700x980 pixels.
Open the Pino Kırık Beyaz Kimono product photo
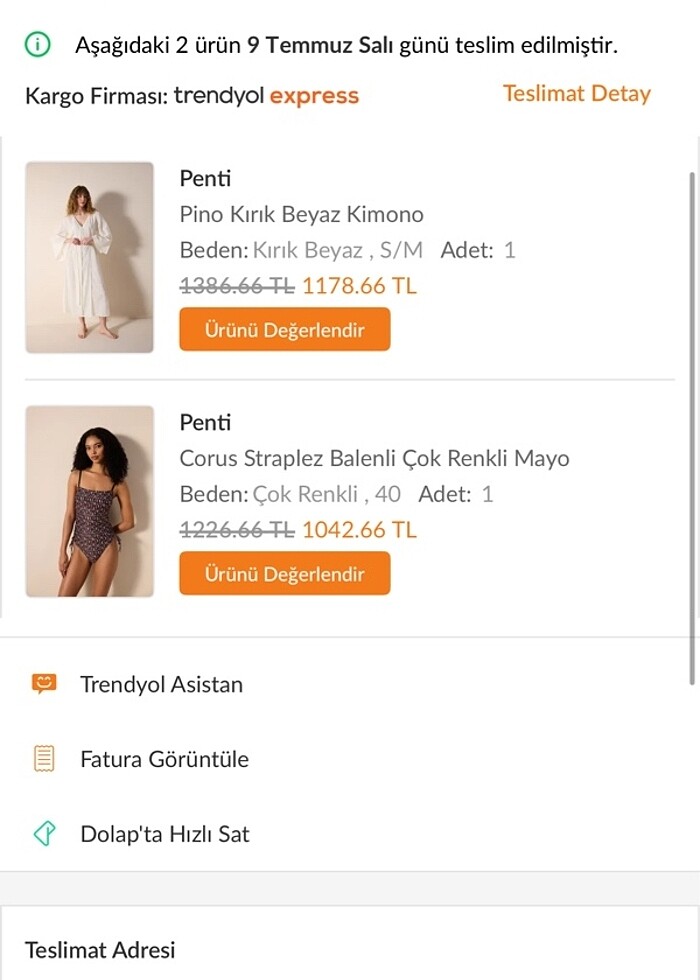pyautogui.click(x=89, y=256)
